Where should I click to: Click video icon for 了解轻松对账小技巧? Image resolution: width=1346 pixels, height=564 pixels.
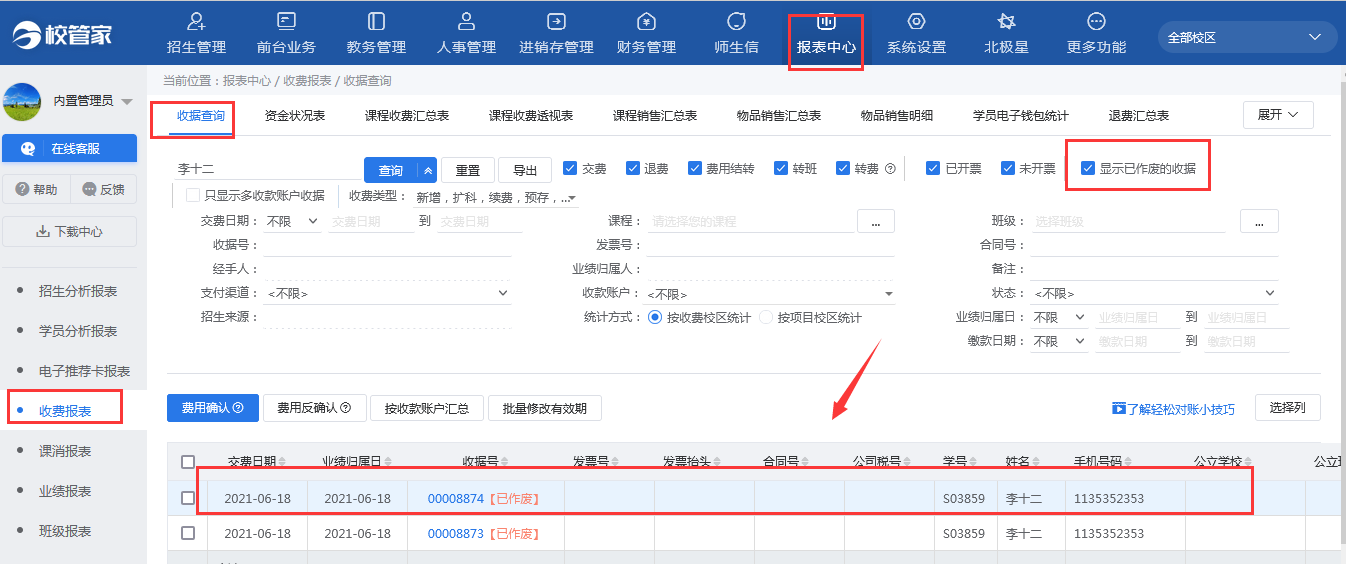pyautogui.click(x=1119, y=409)
